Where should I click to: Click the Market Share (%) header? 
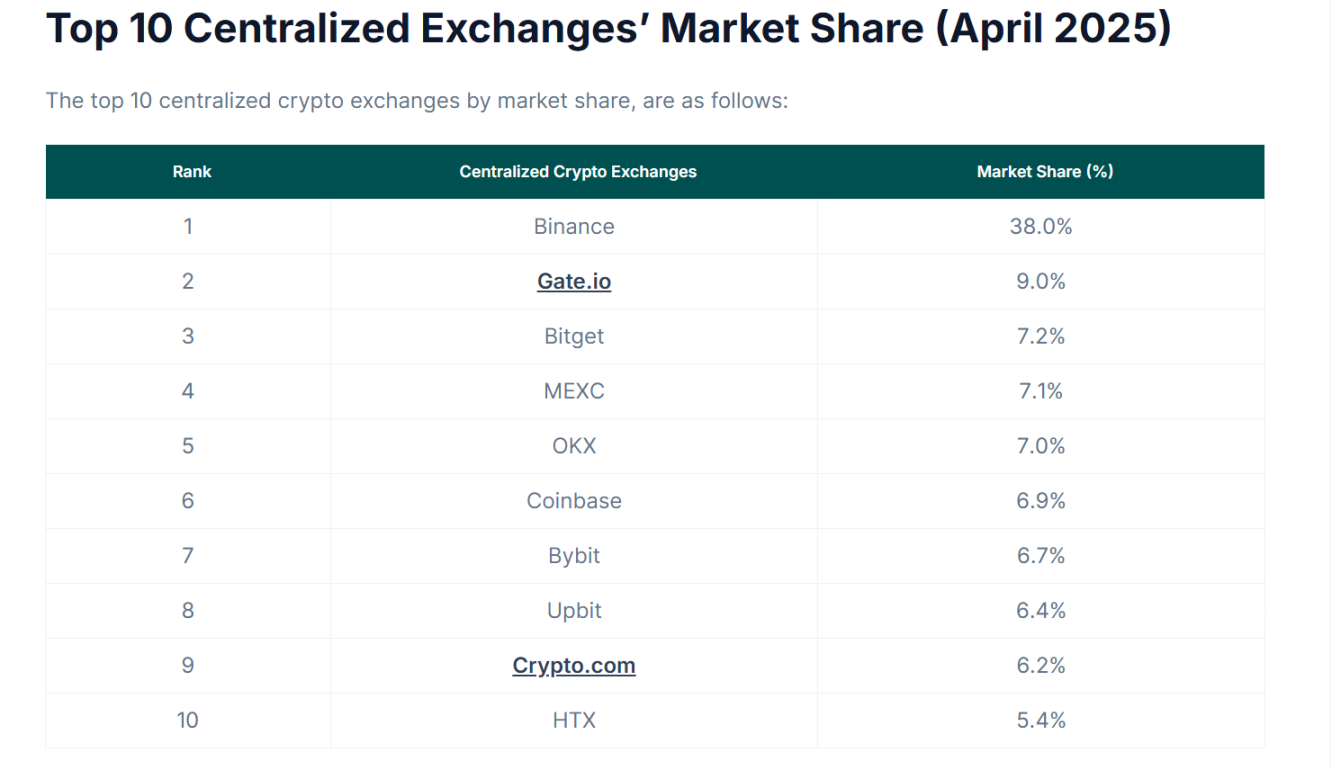tap(1045, 172)
